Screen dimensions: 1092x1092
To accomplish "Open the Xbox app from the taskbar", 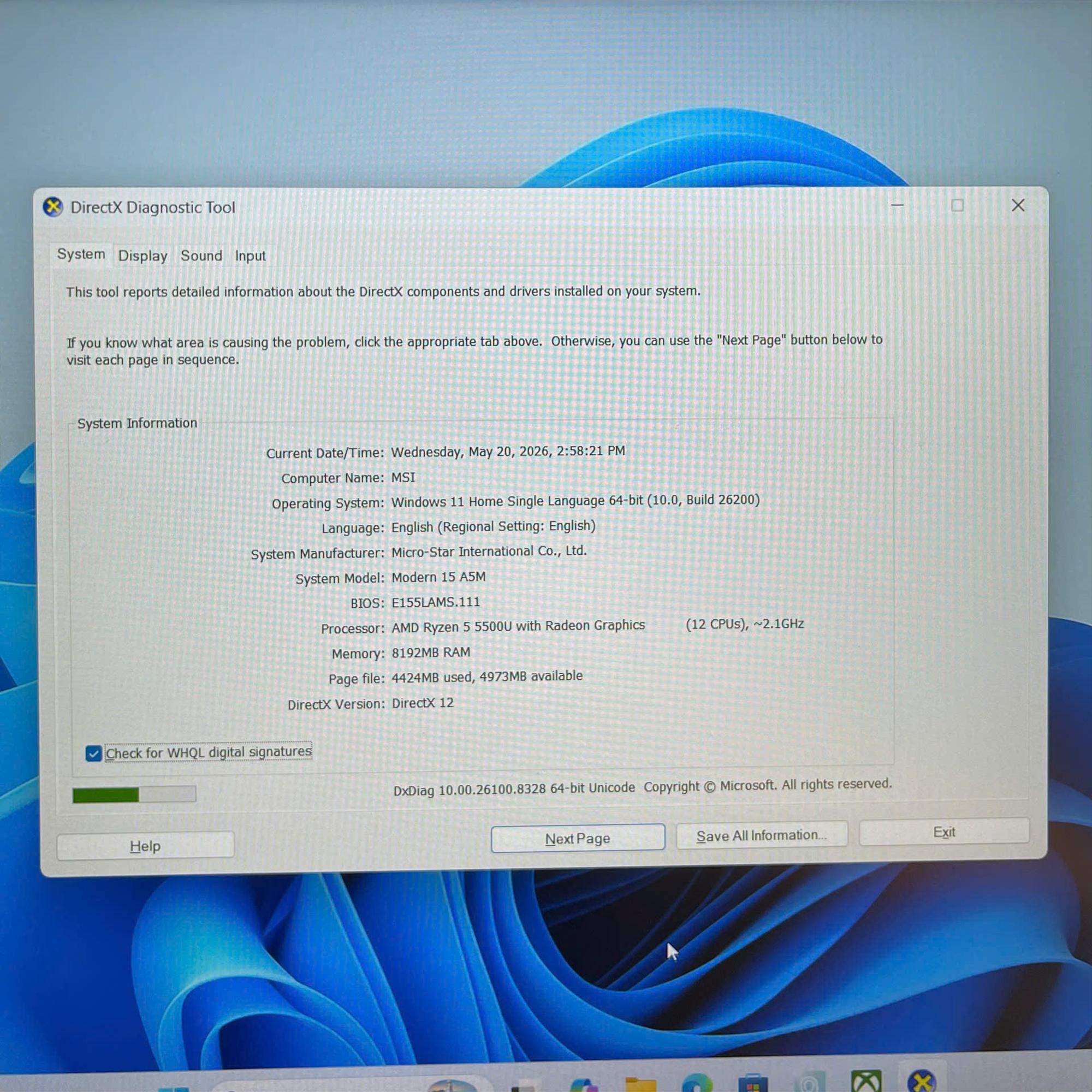I will (x=867, y=1082).
